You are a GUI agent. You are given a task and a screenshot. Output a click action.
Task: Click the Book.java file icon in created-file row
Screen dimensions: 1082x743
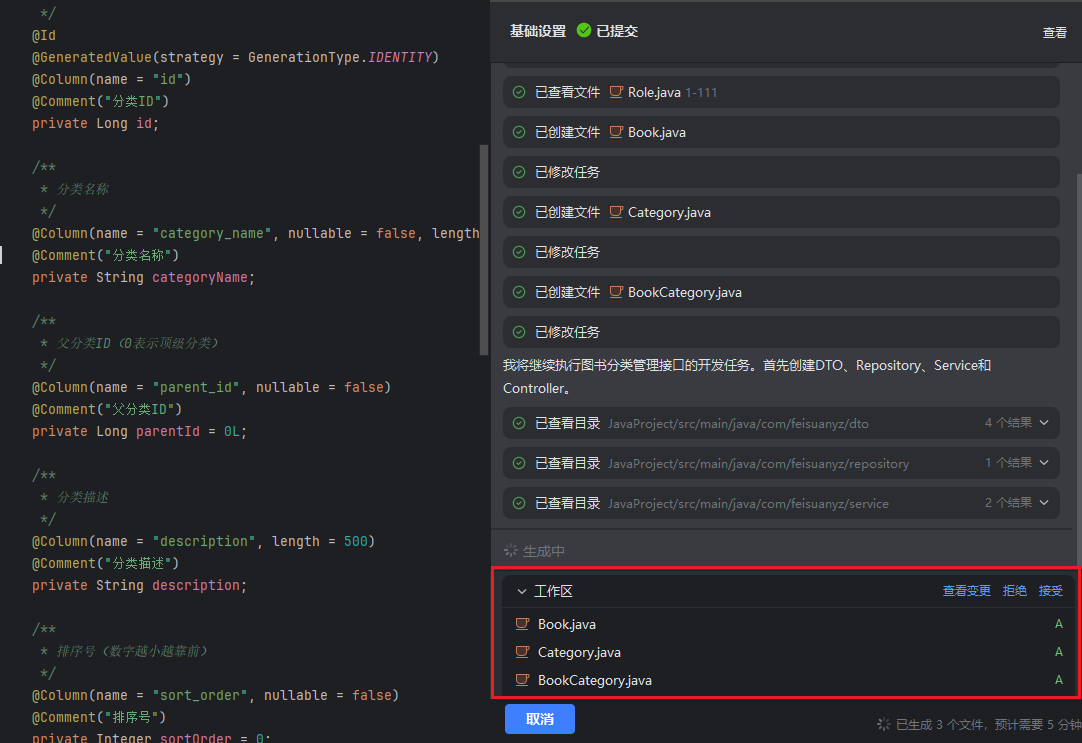pos(616,132)
